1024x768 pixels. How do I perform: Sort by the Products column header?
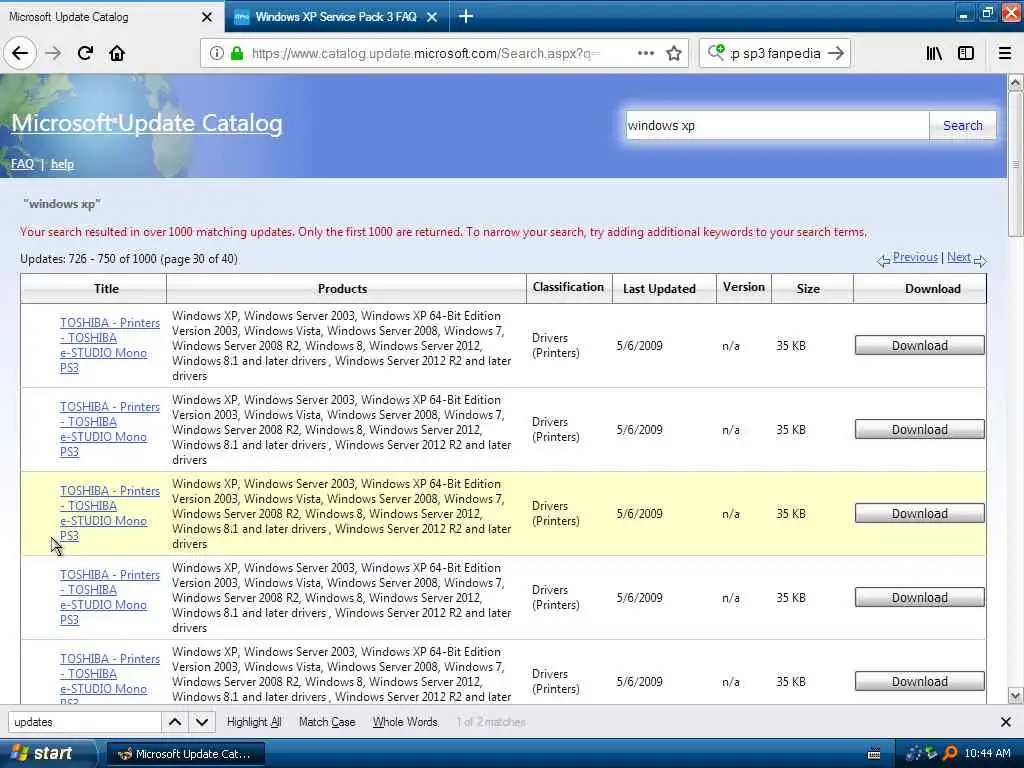342,289
